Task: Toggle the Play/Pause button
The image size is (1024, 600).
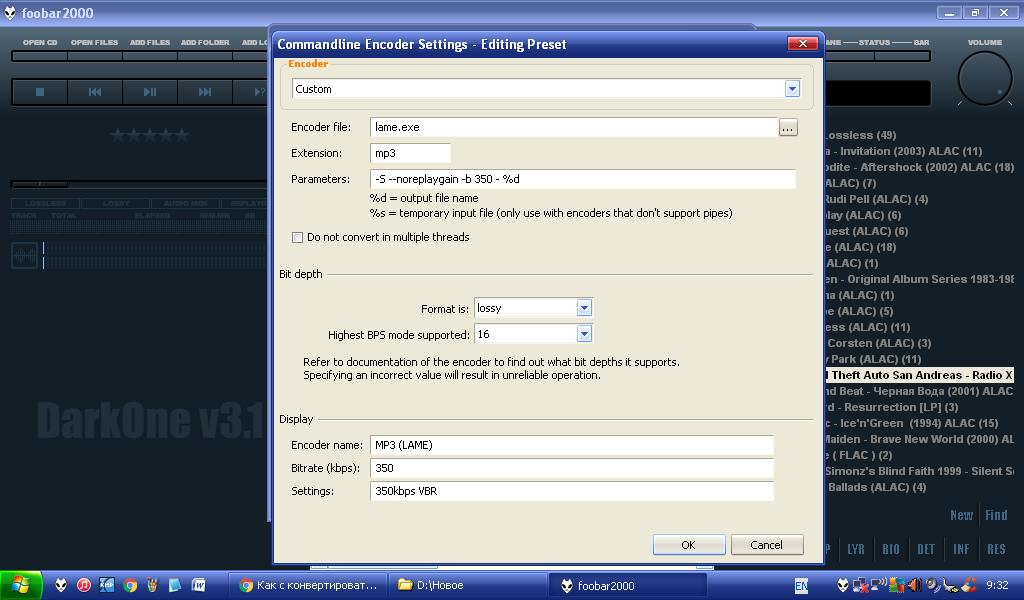Action: [x=150, y=92]
